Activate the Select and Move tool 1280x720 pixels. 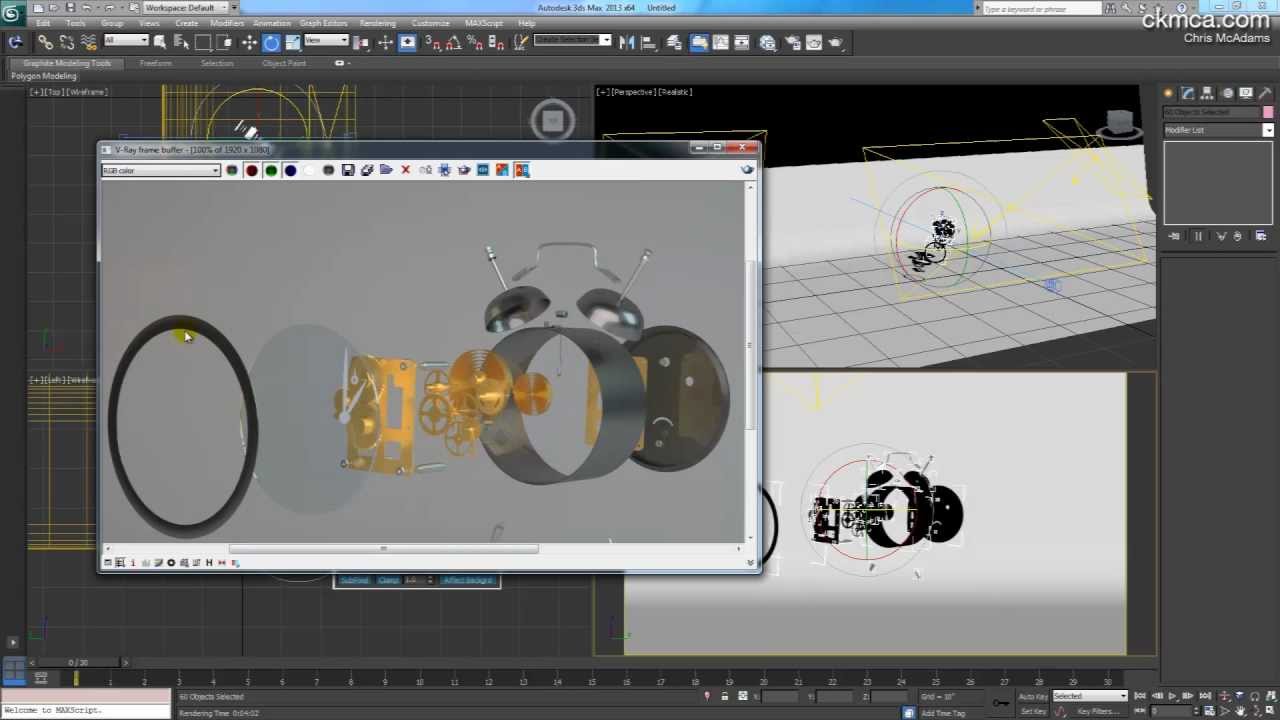[249, 42]
